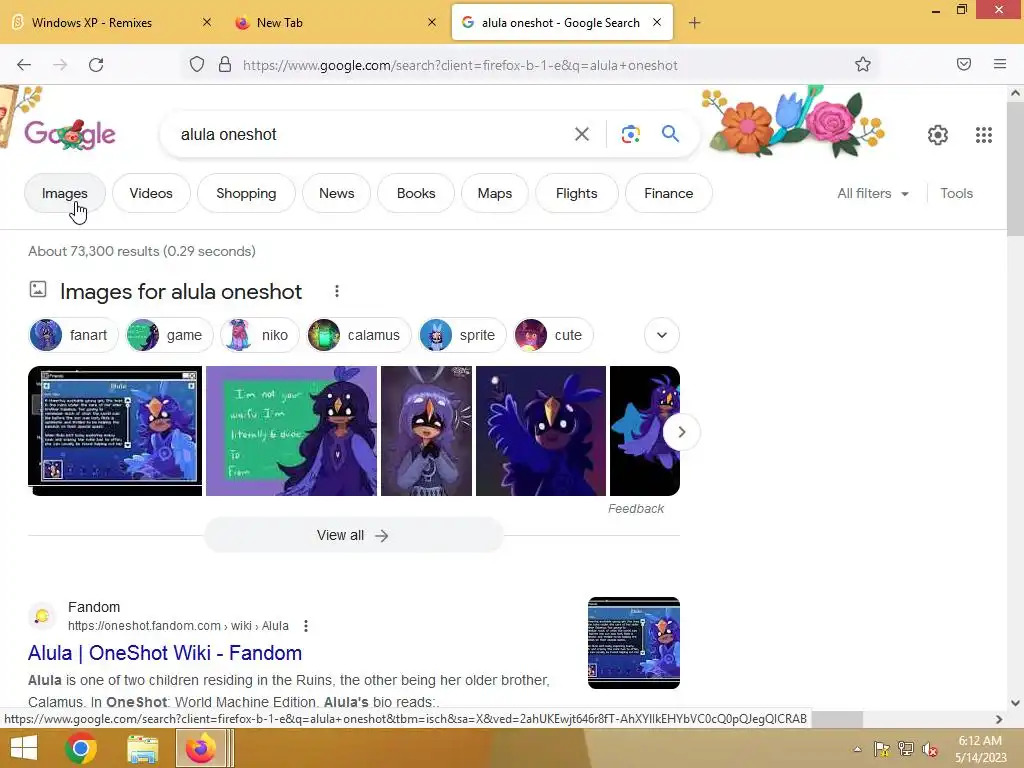Open a new tab with plus button
1024x768 pixels.
[694, 23]
